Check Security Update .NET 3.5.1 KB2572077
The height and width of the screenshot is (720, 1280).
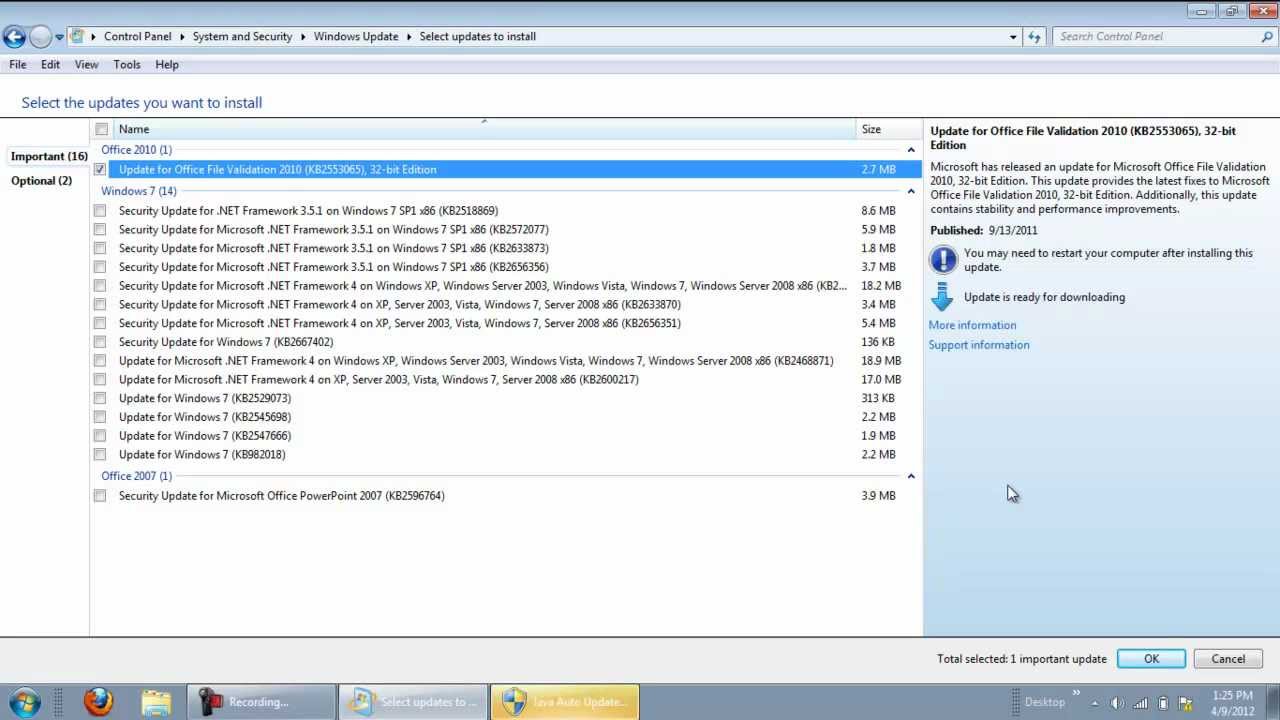(x=100, y=230)
